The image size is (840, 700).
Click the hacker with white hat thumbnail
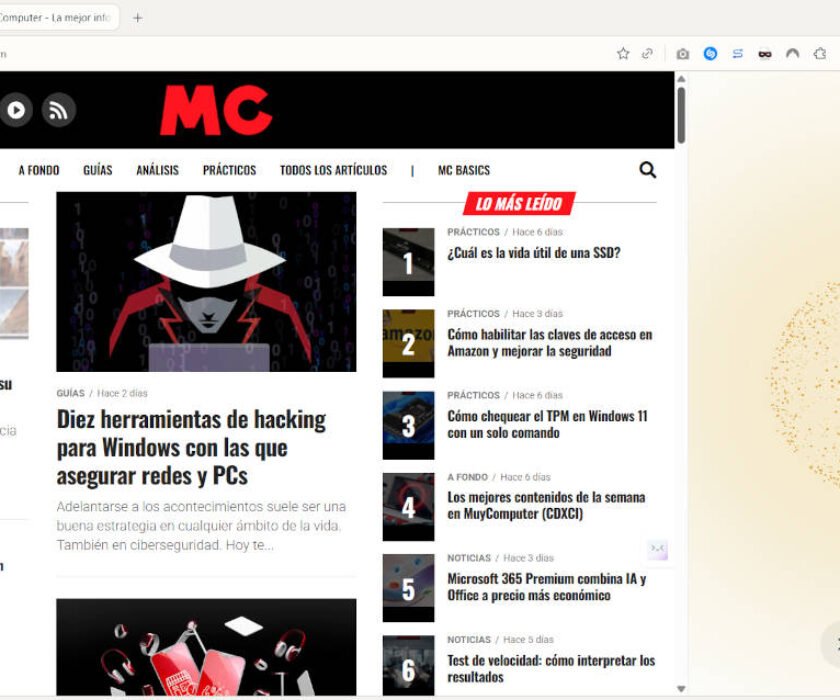[206, 281]
